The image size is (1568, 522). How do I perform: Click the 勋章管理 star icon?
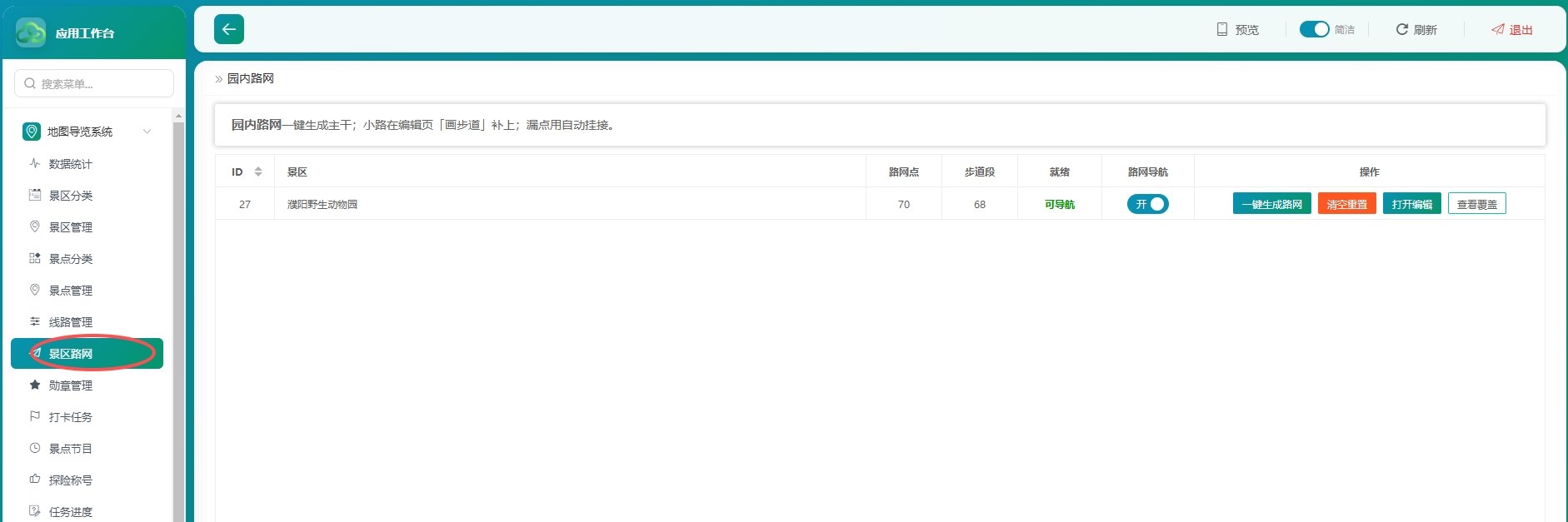pos(35,385)
